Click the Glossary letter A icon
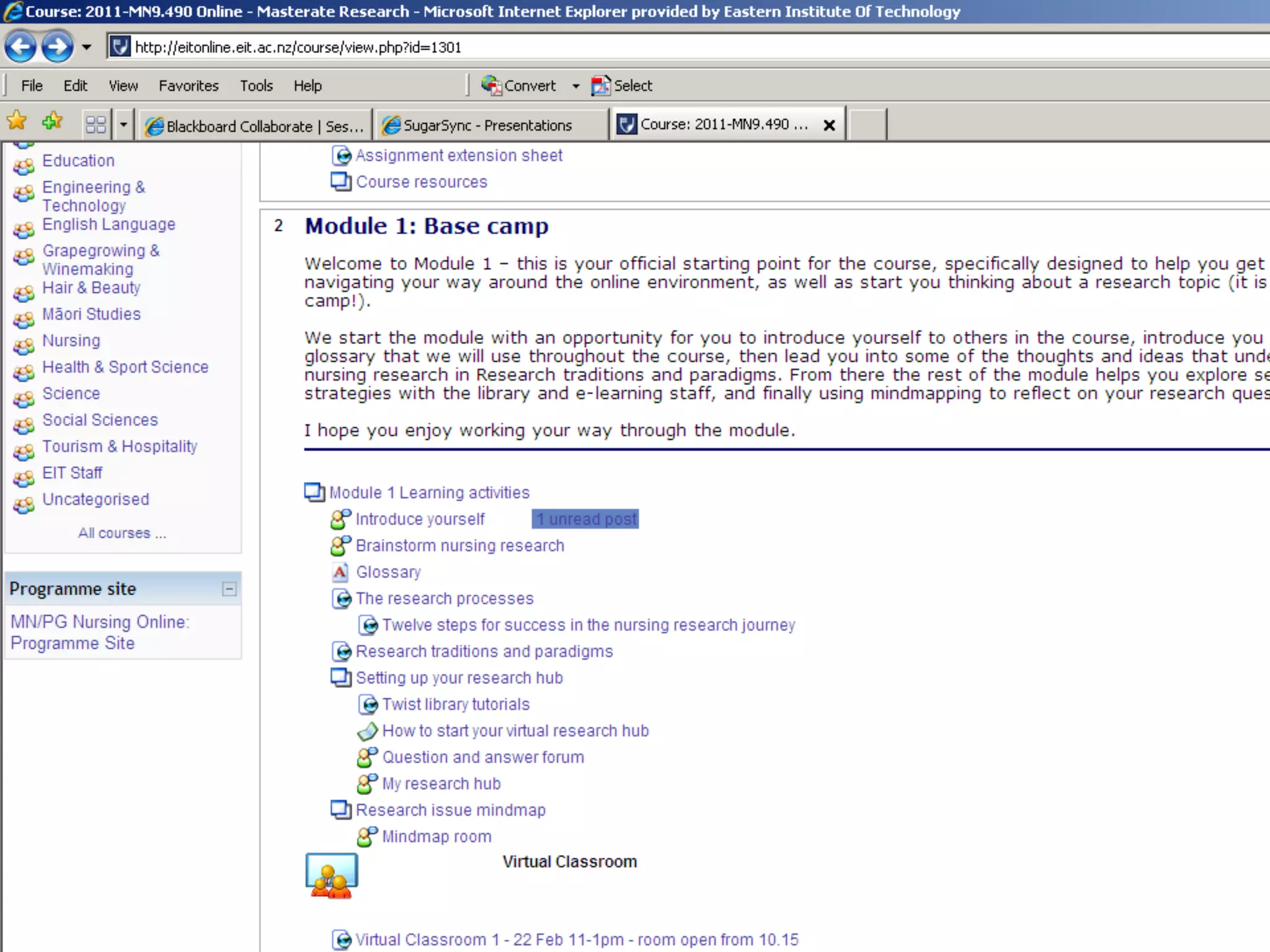 pyautogui.click(x=340, y=572)
